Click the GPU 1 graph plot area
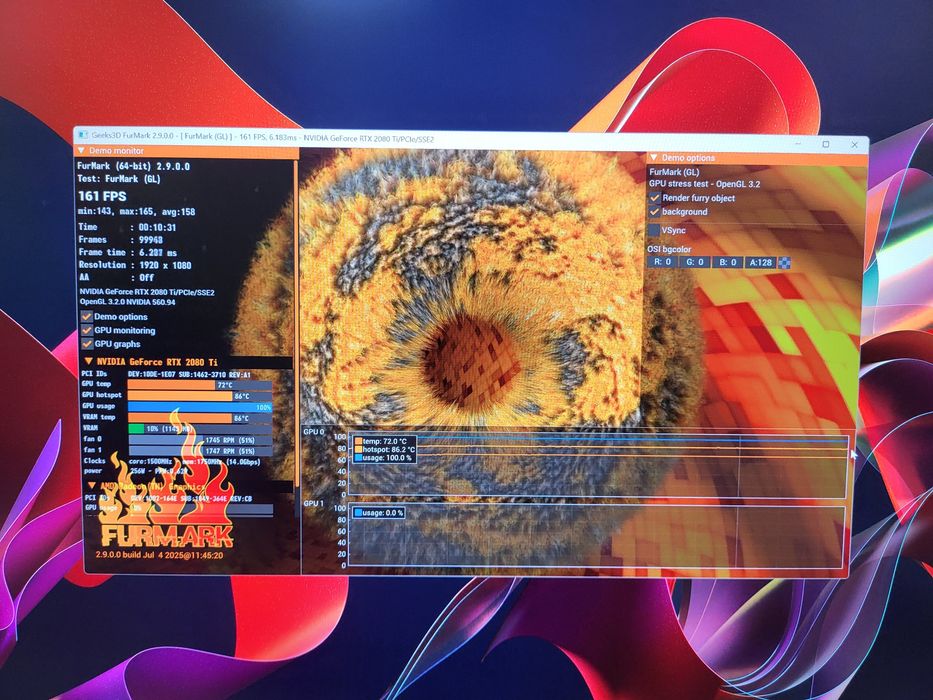Screen dimensions: 933x700 (596, 537)
